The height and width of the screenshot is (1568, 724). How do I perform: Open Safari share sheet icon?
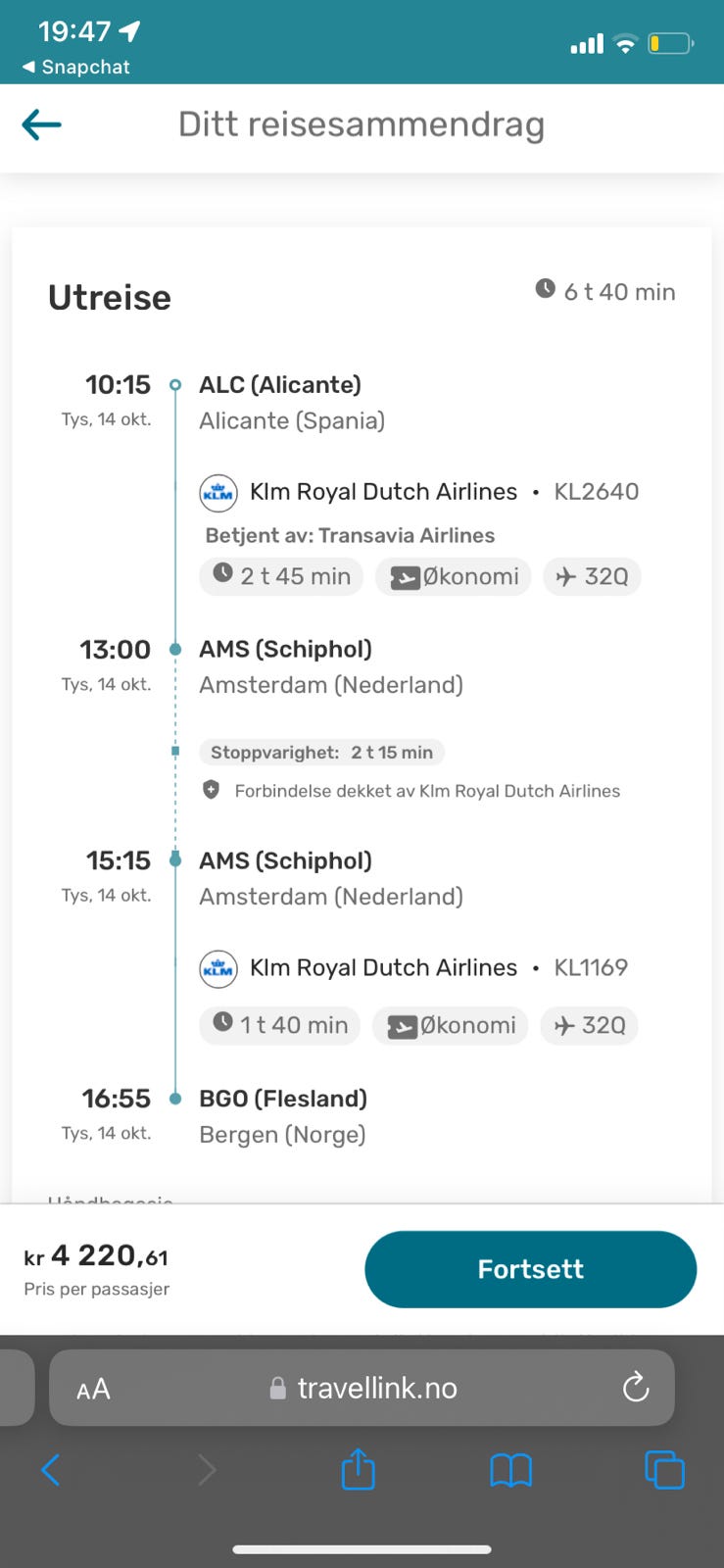358,1469
